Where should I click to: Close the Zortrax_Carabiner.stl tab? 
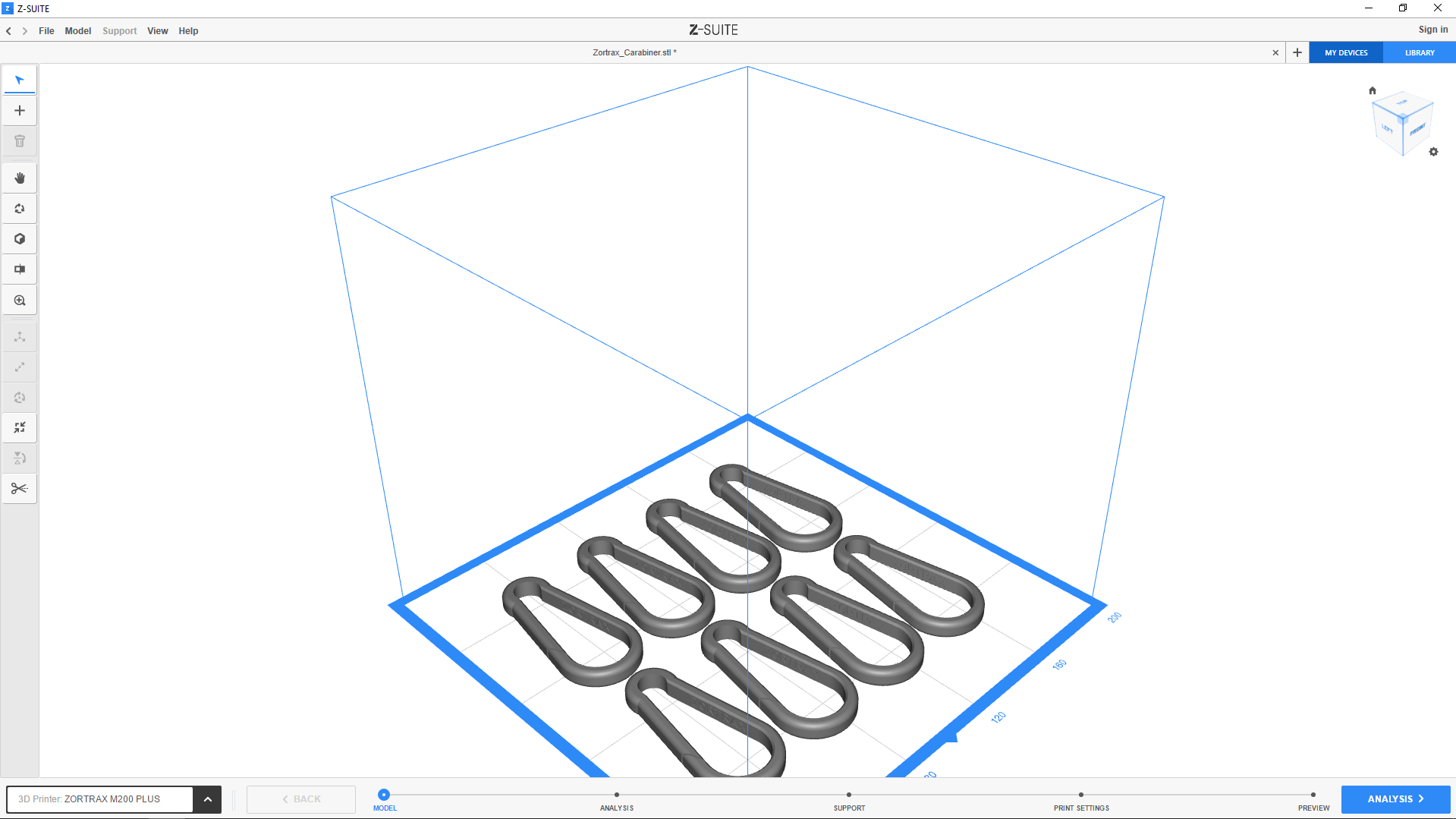click(x=1275, y=53)
